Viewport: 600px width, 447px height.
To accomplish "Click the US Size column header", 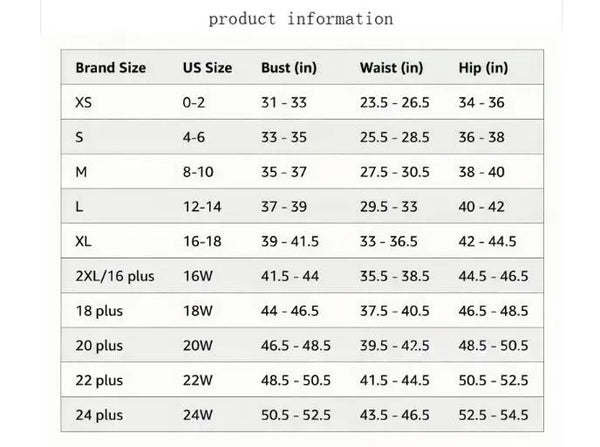I will [x=207, y=68].
